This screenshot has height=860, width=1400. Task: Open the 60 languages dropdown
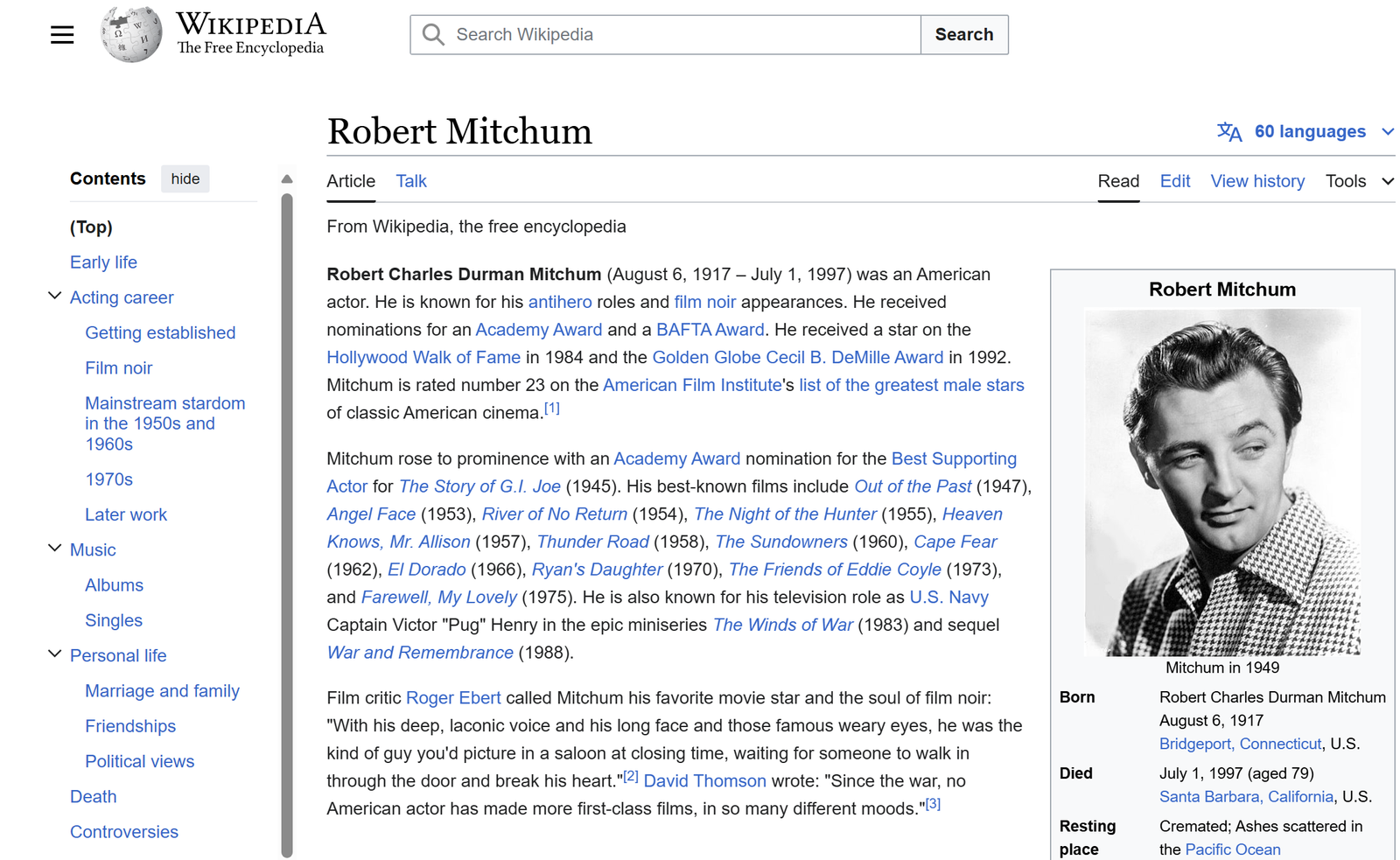tap(1310, 132)
